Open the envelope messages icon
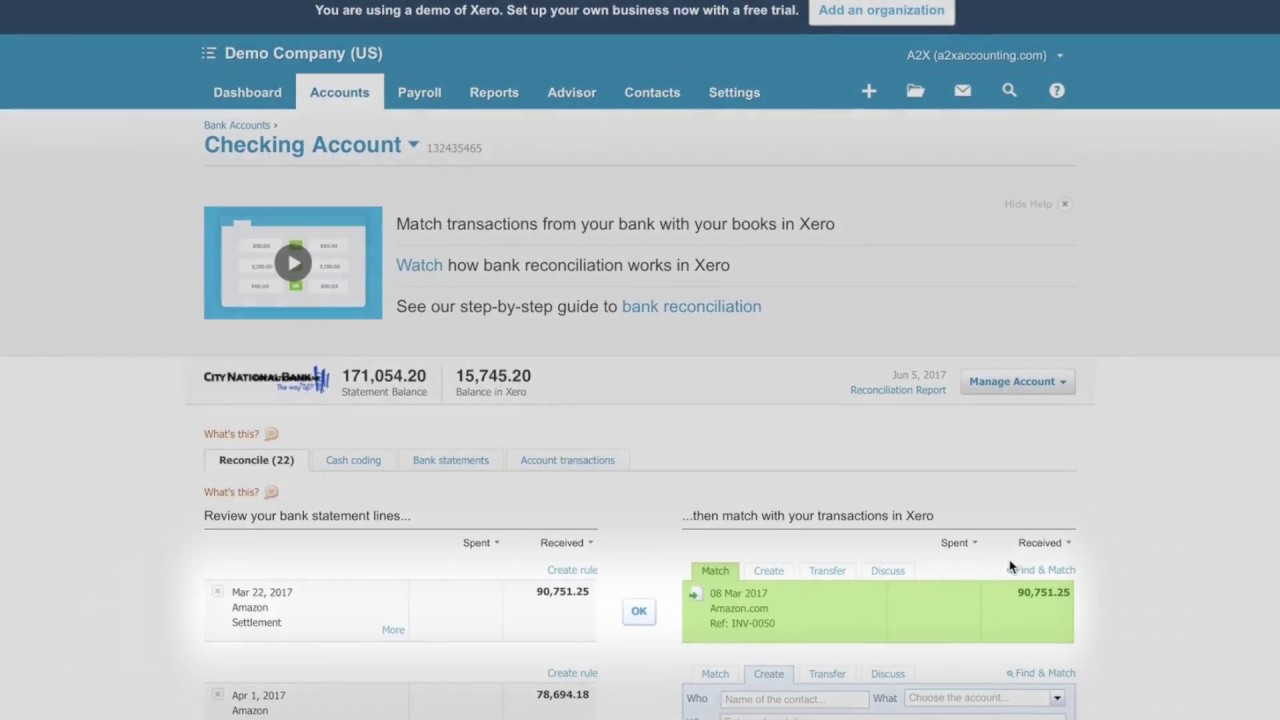Screen dimensions: 1280x720 click(962, 91)
